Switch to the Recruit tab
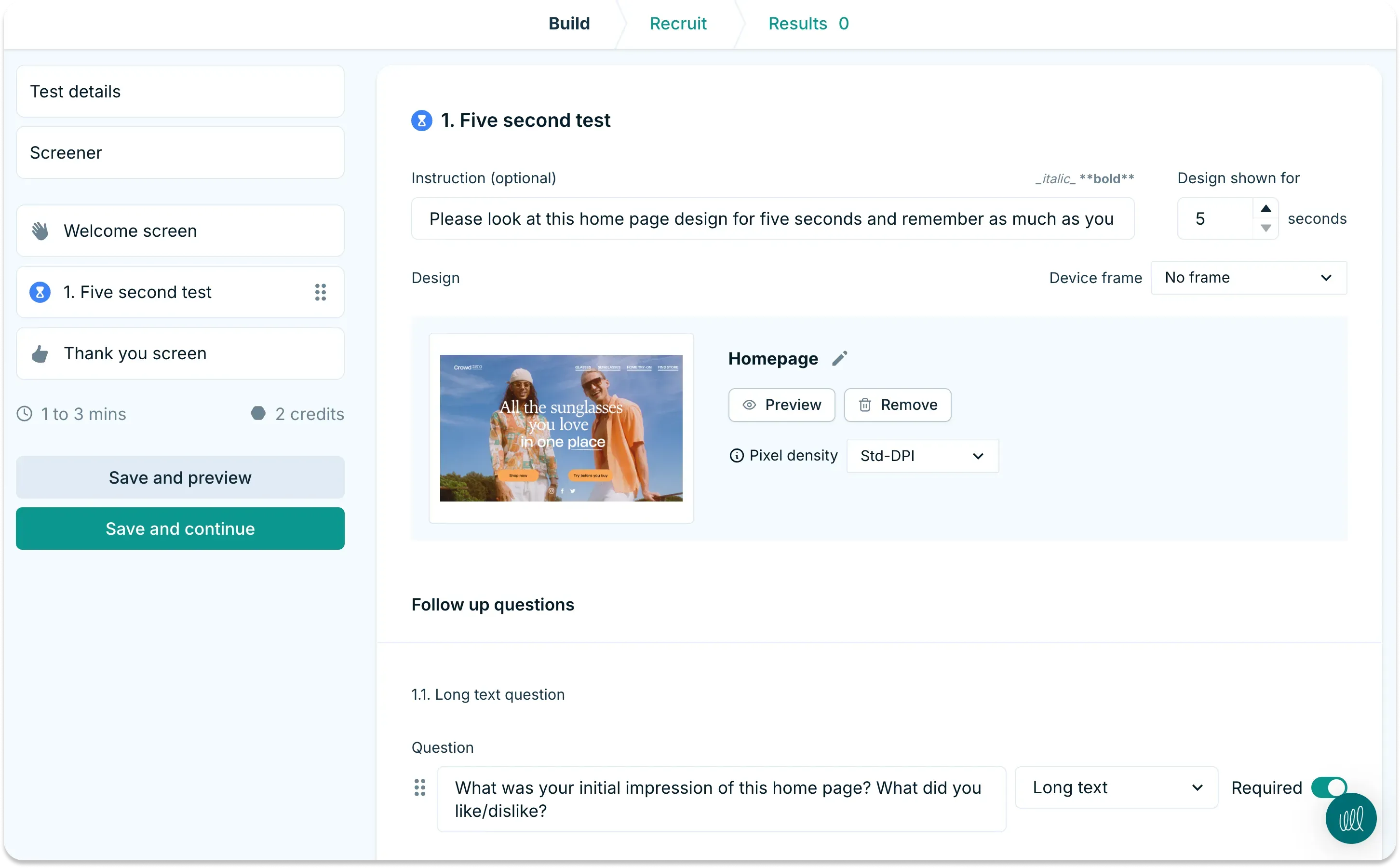The image size is (1400, 868). (678, 23)
